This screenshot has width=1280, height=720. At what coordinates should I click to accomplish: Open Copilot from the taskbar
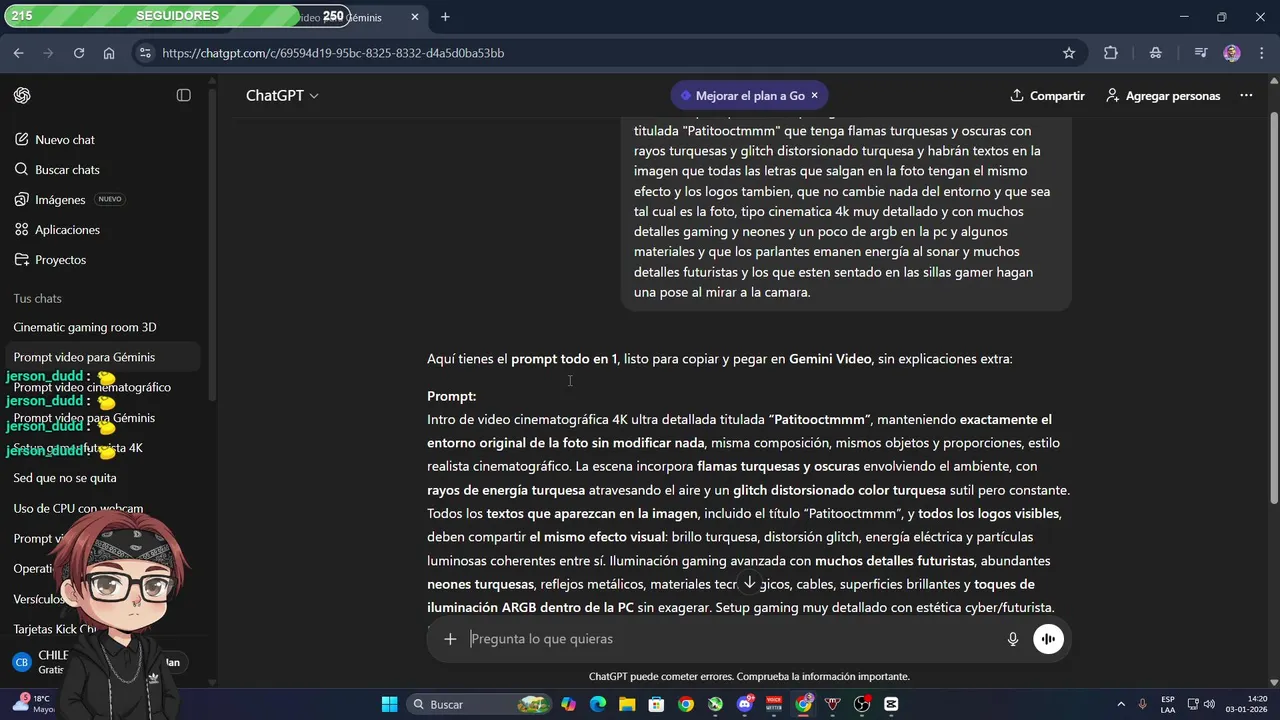point(569,705)
